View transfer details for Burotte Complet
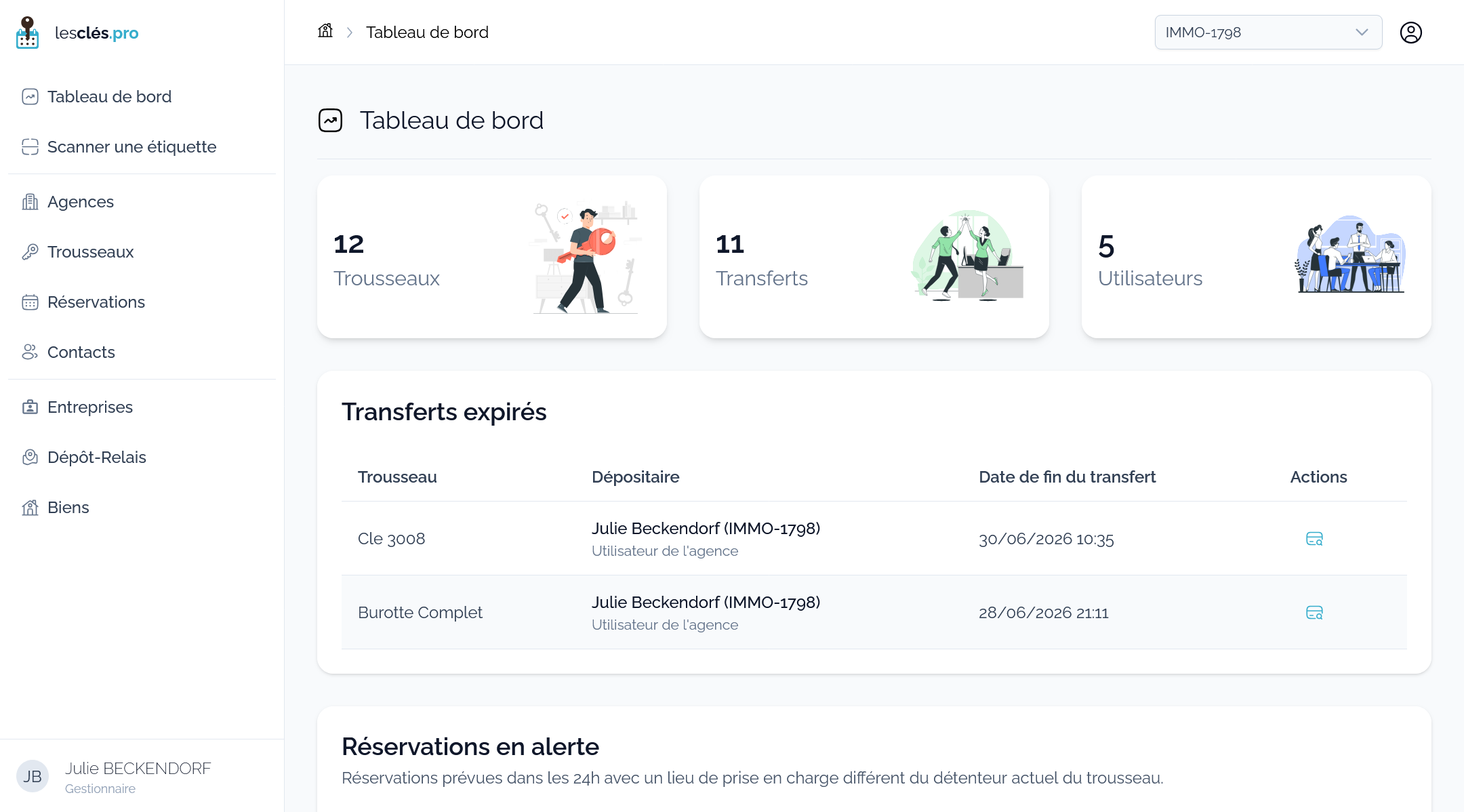1464x812 pixels. tap(1314, 613)
